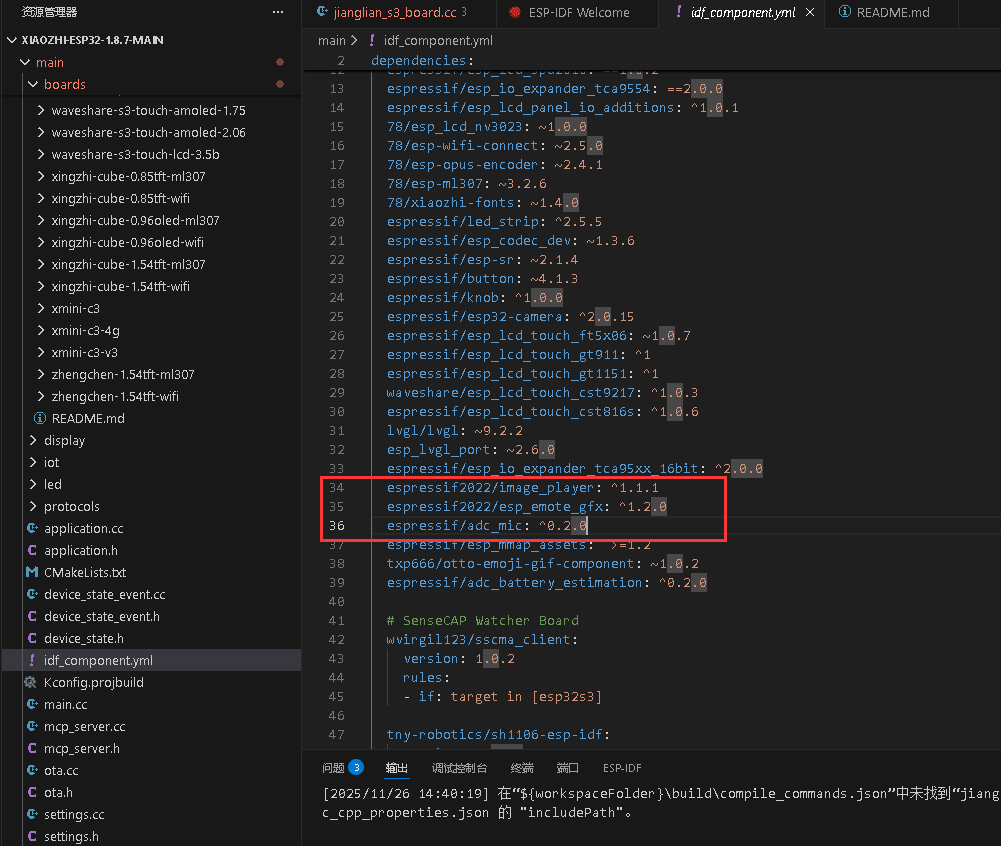
Task: Open CMakeLists.txt via its M icon
Action: [32, 572]
